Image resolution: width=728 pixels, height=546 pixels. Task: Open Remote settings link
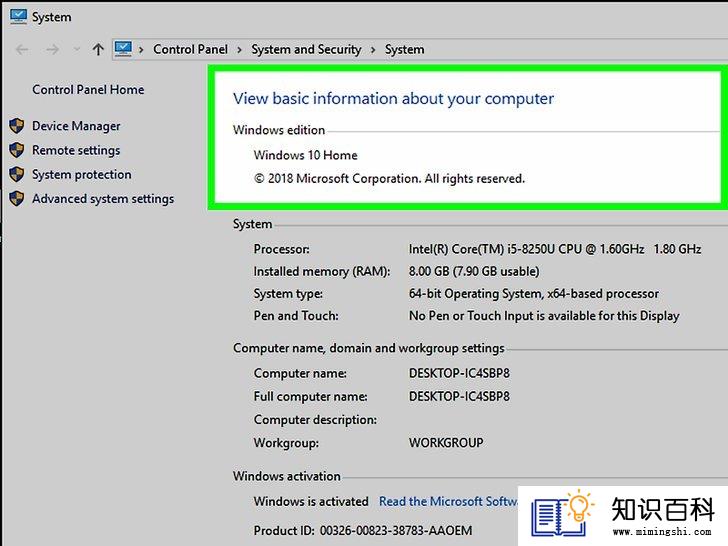click(x=76, y=150)
